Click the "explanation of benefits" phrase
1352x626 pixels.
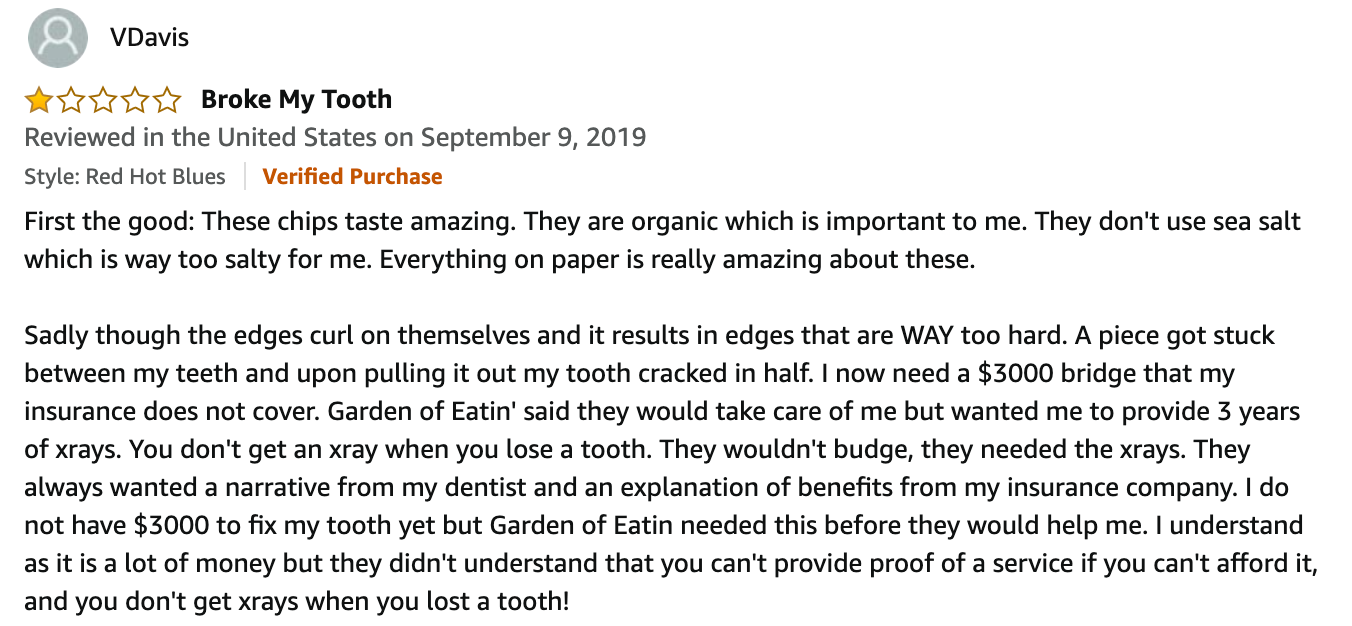(800, 487)
